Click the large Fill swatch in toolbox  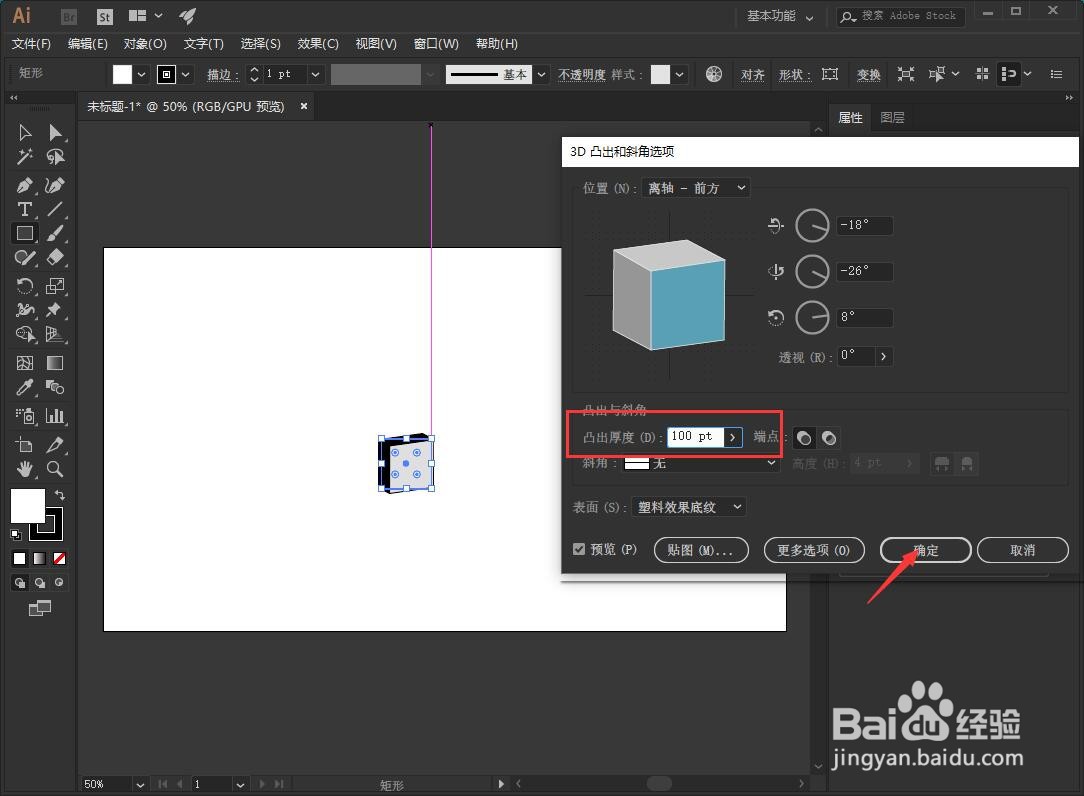[28, 506]
